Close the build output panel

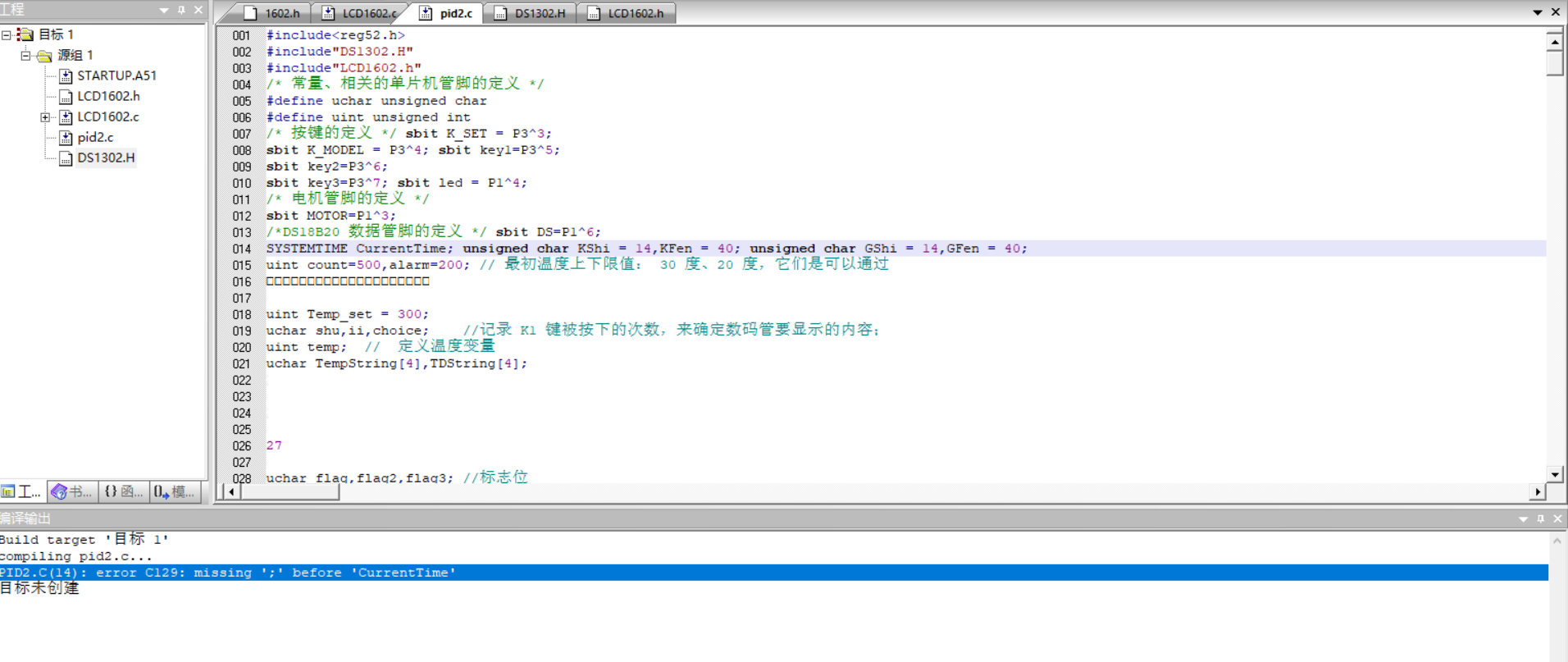[1557, 518]
